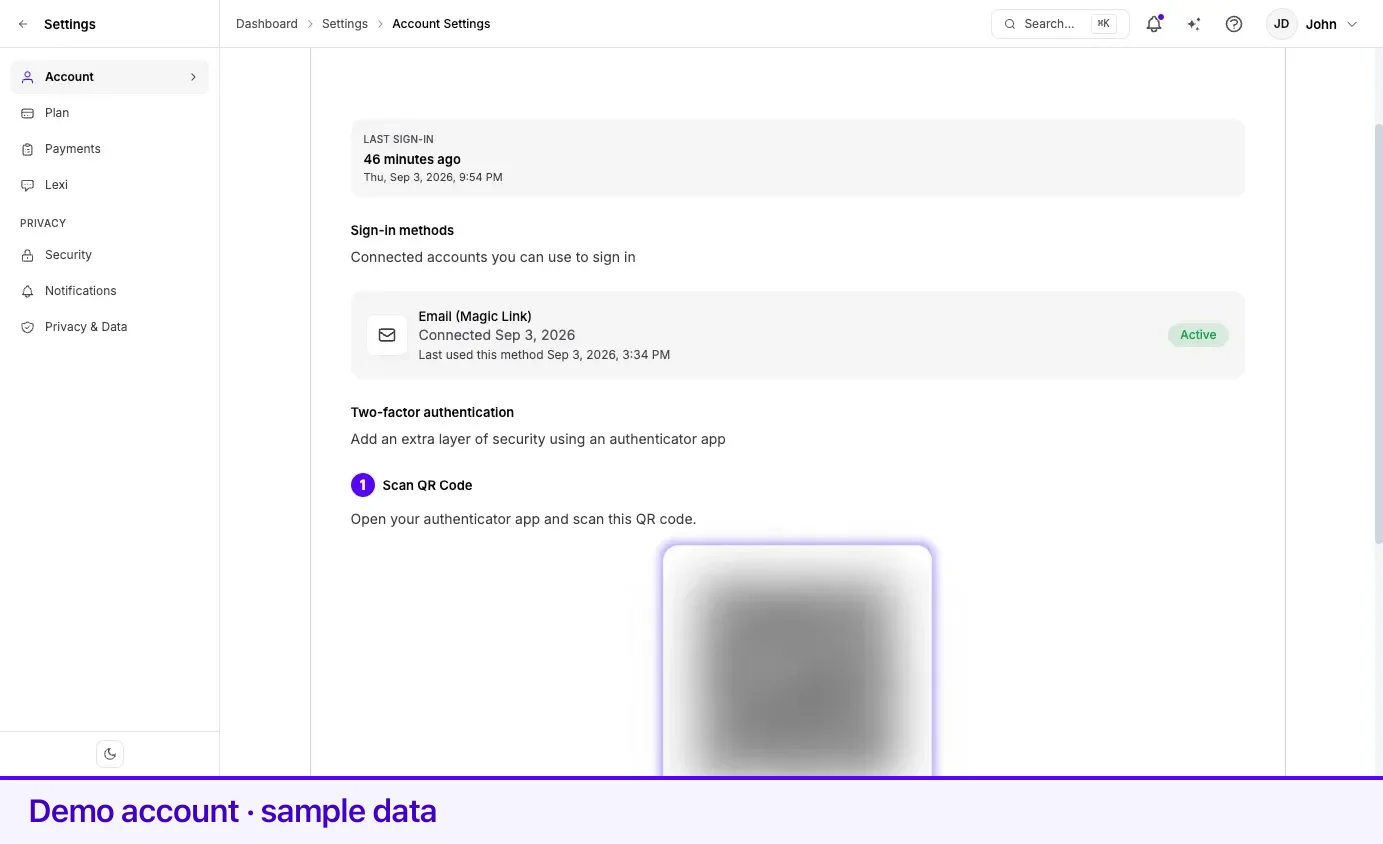Click the 'Thu, Sep 3, 2026, 9:54 PM' timestamp

point(433,177)
